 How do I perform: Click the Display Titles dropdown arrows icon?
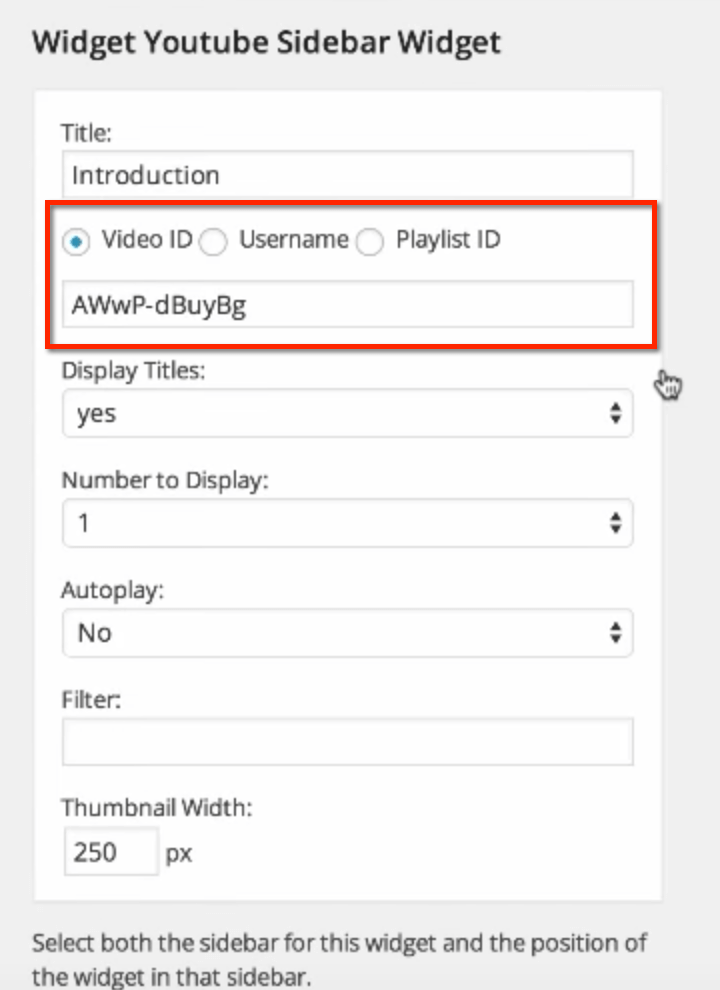616,414
